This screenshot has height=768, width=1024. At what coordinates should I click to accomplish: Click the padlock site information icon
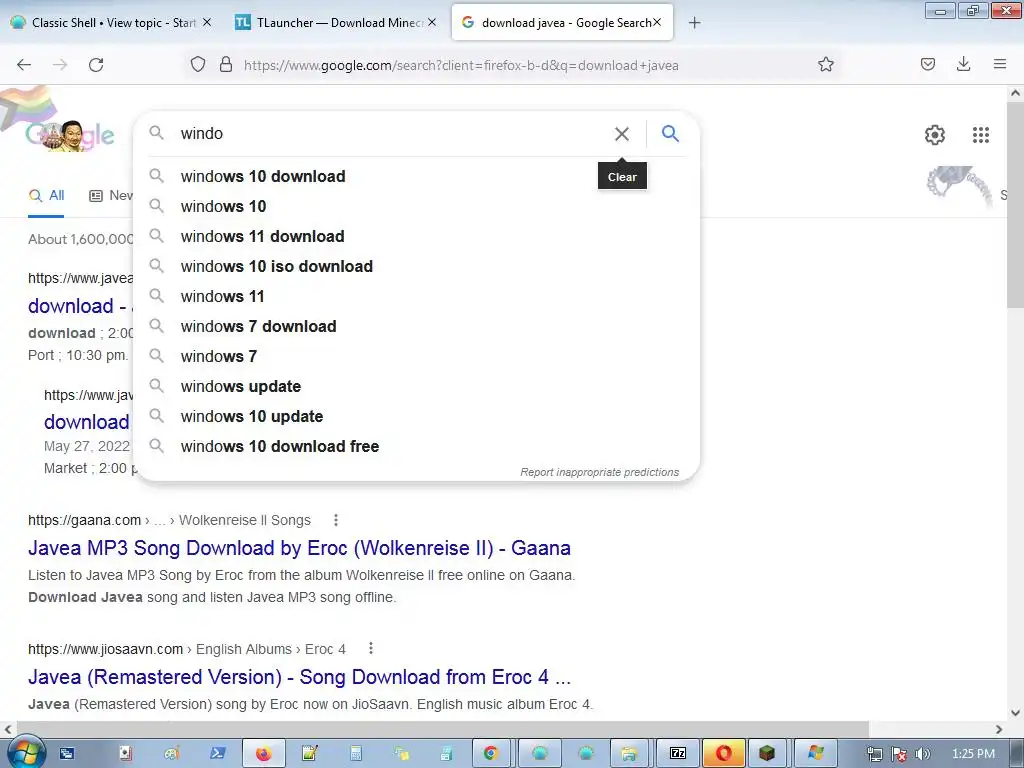(226, 64)
